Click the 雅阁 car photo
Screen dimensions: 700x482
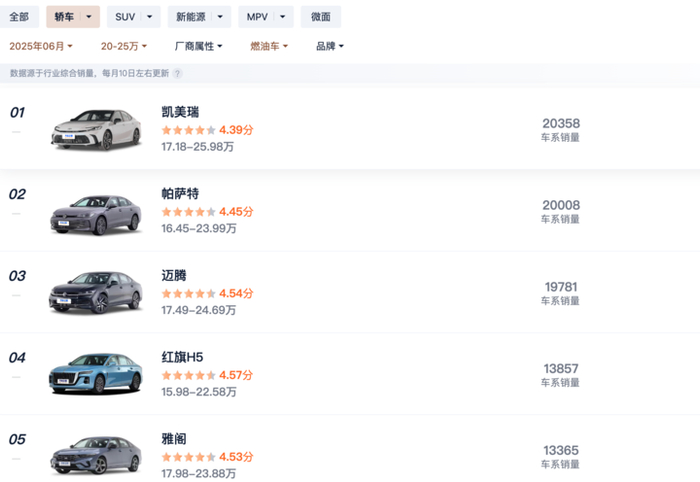[x=96, y=456]
